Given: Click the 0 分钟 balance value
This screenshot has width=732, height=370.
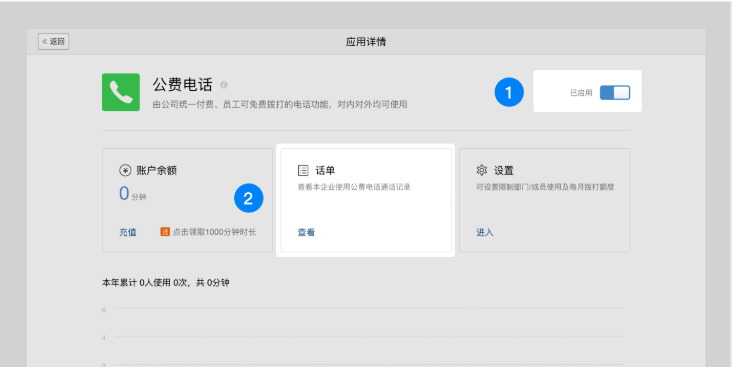Looking at the screenshot, I should (133, 194).
